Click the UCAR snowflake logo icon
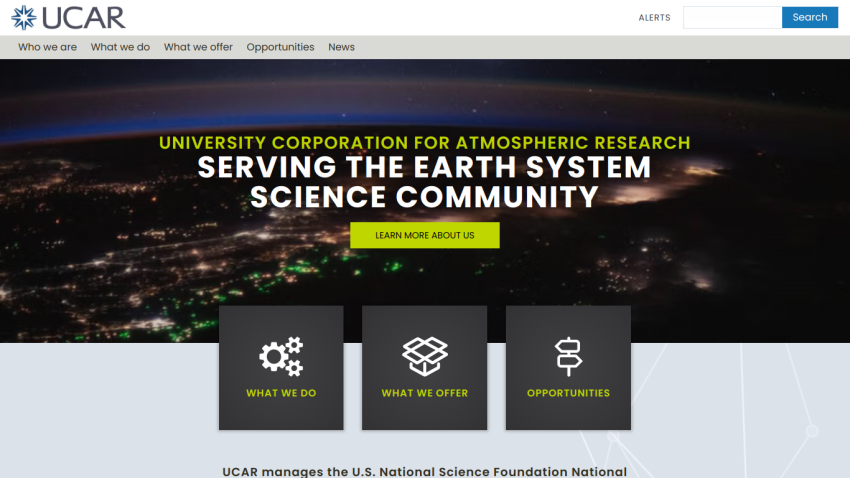The width and height of the screenshot is (850, 478). pyautogui.click(x=24, y=17)
